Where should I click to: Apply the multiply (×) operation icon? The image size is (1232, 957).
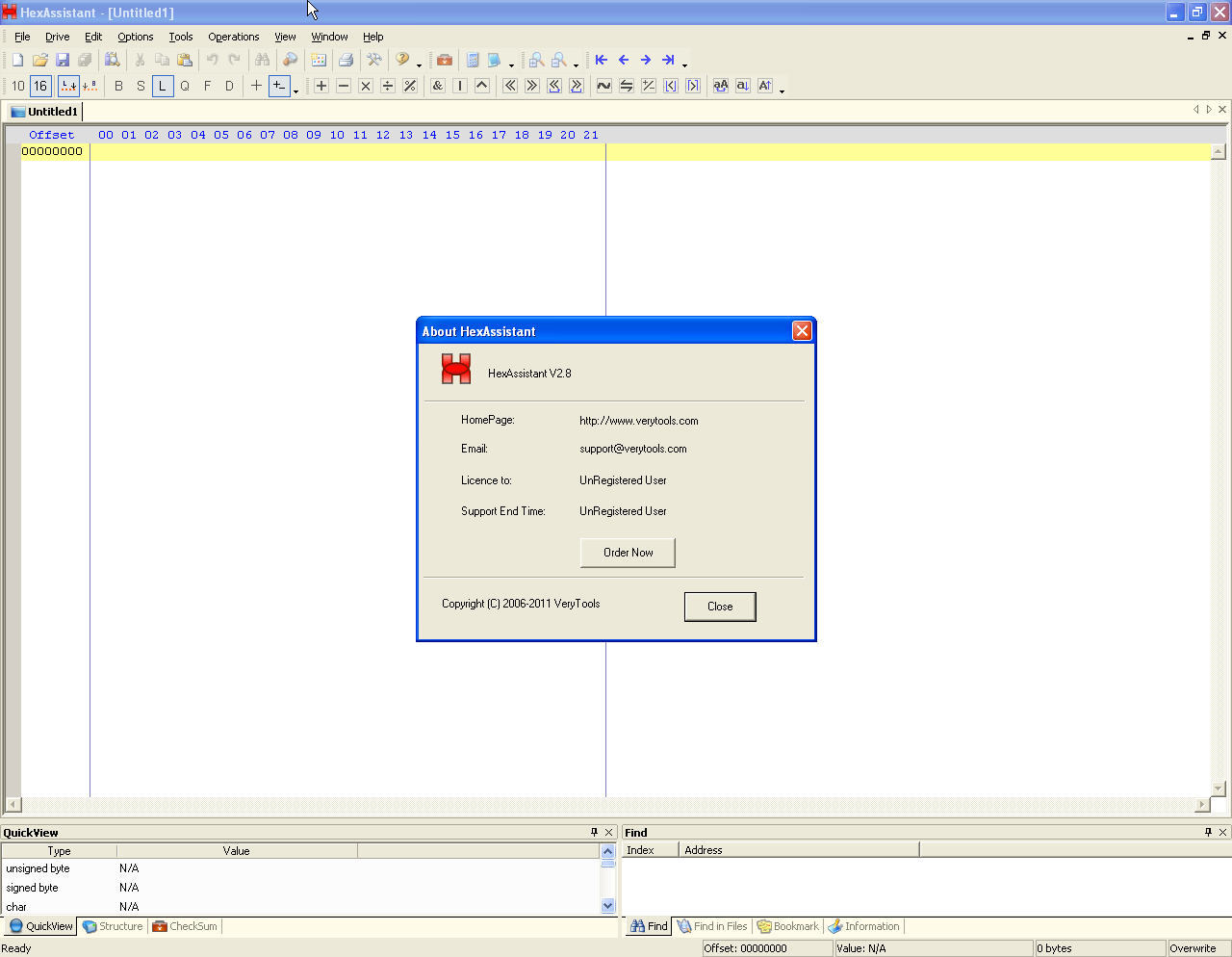click(x=365, y=86)
